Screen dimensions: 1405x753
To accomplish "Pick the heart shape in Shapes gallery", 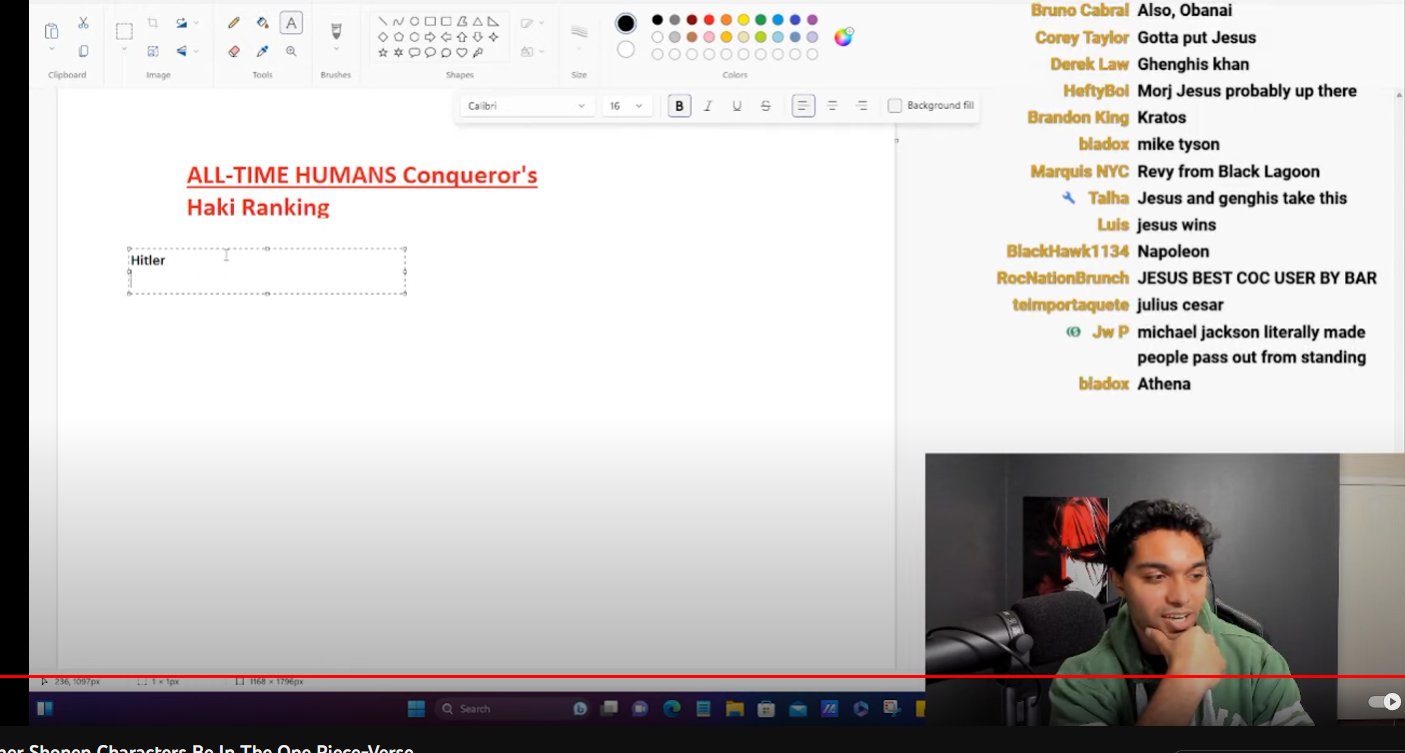I will pyautogui.click(x=462, y=52).
